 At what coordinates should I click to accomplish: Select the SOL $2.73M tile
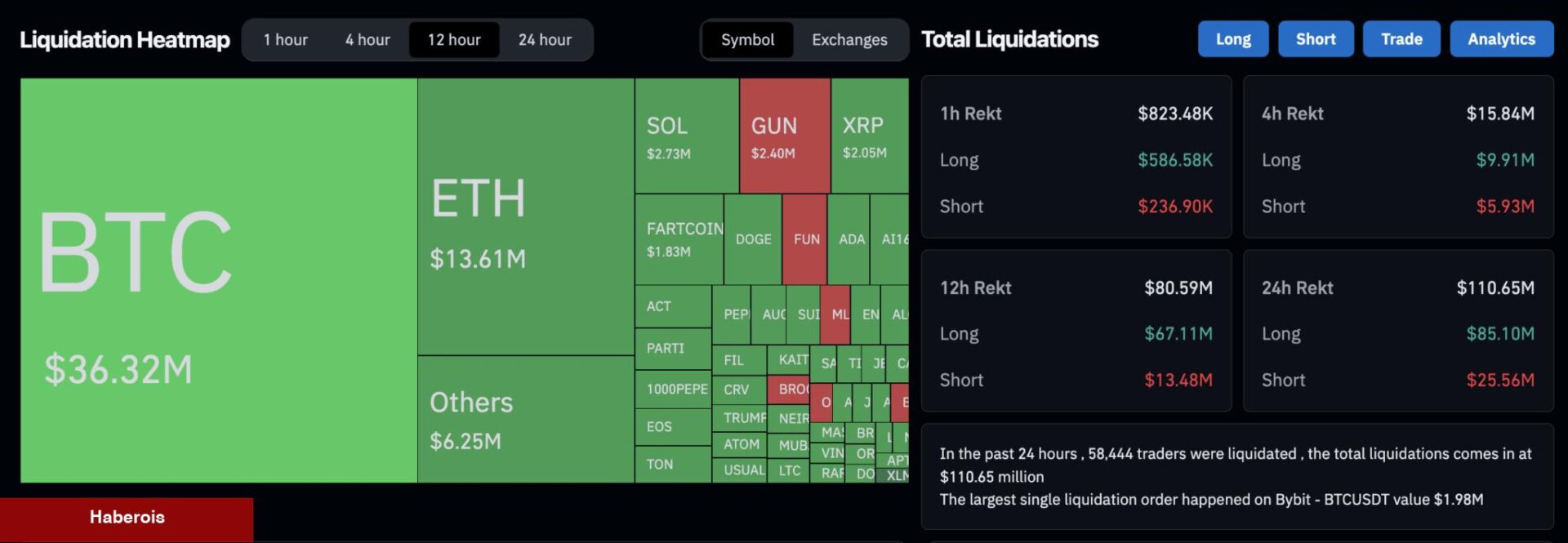[687, 136]
